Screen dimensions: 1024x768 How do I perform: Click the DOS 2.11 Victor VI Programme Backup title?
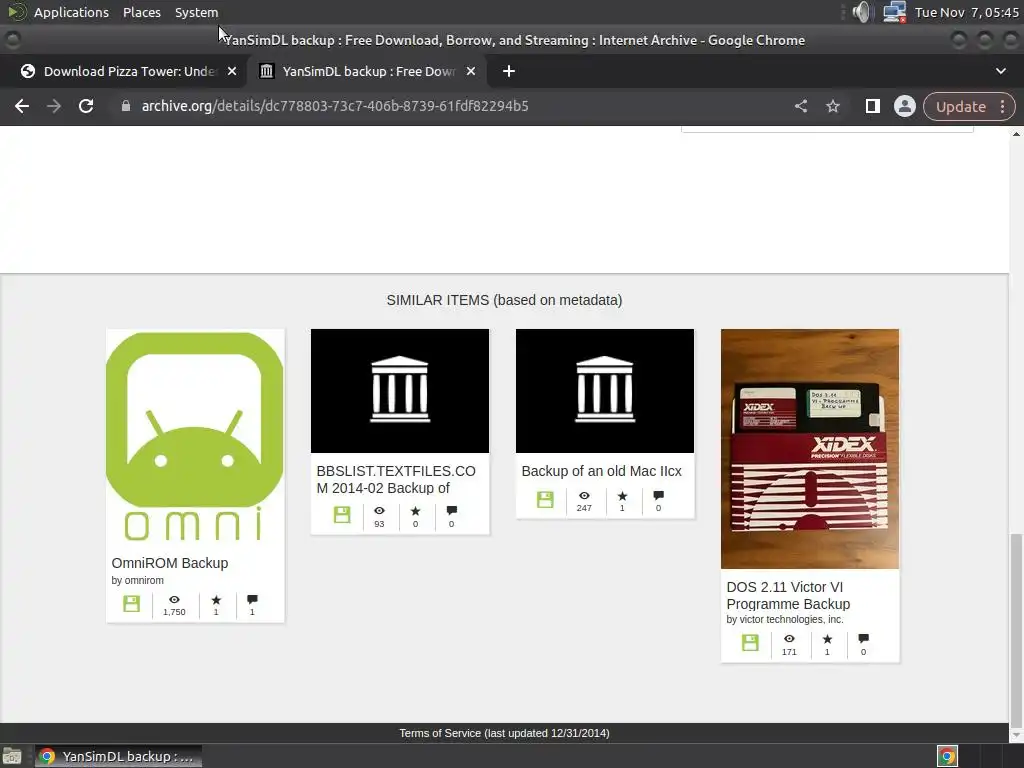pos(788,596)
